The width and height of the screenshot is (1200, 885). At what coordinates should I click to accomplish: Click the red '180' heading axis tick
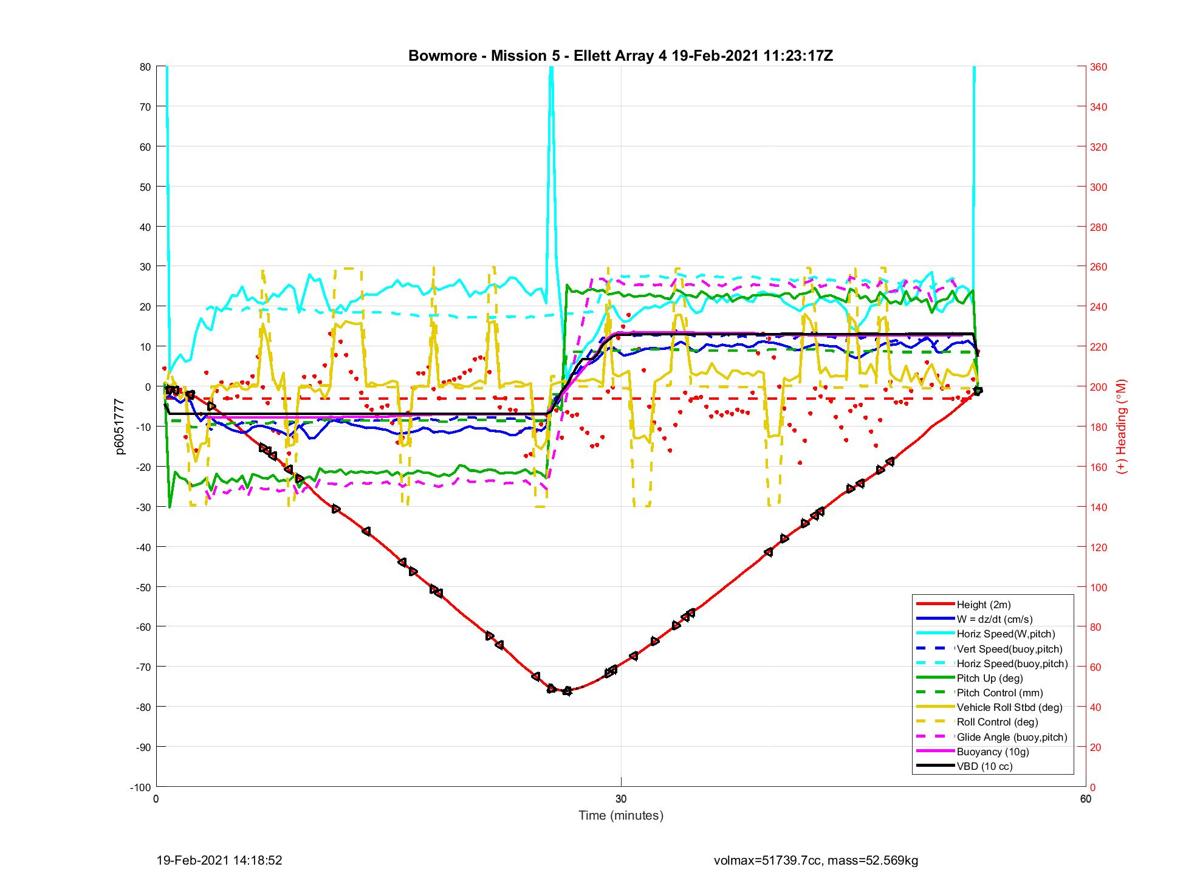[1100, 427]
